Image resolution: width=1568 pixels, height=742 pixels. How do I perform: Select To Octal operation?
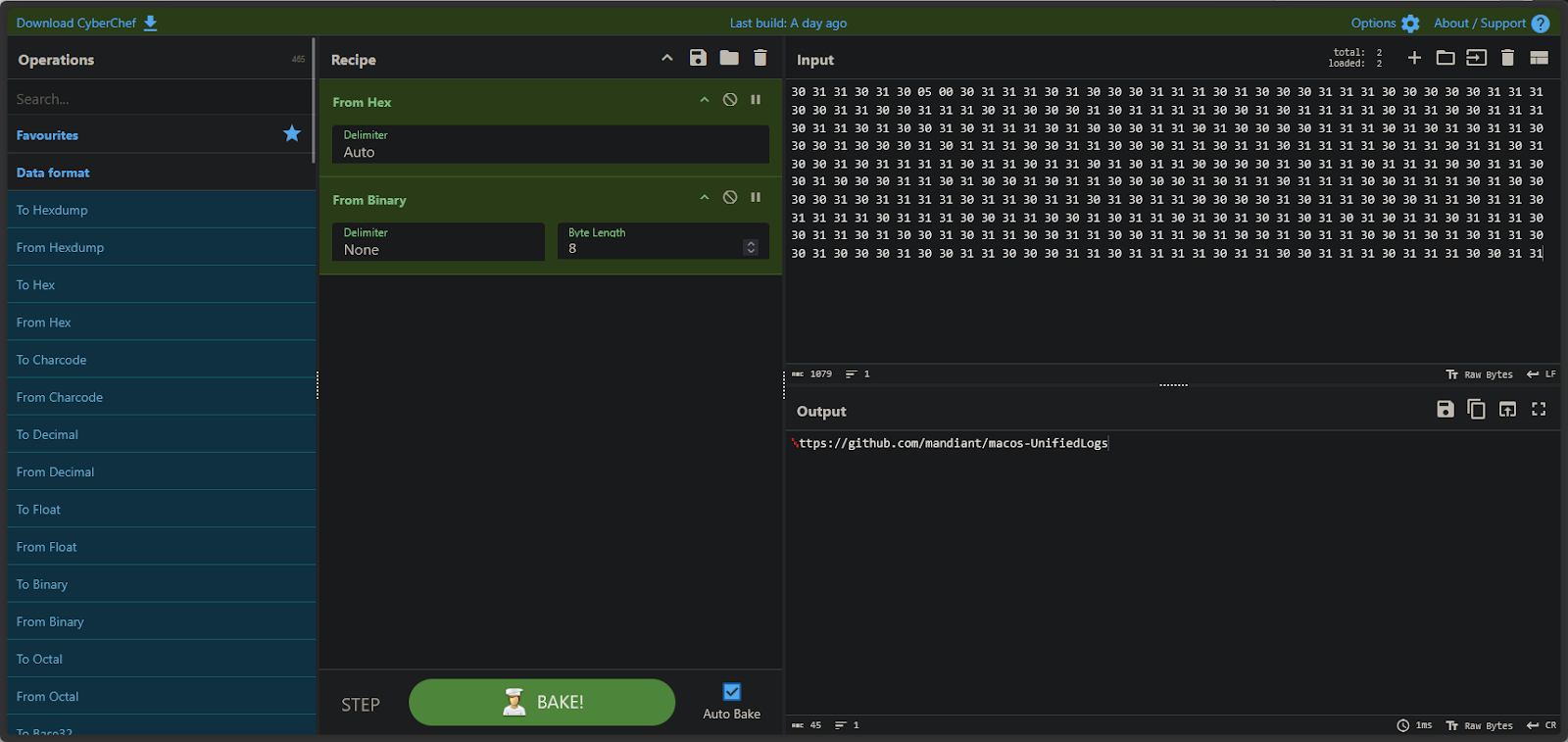[162, 659]
